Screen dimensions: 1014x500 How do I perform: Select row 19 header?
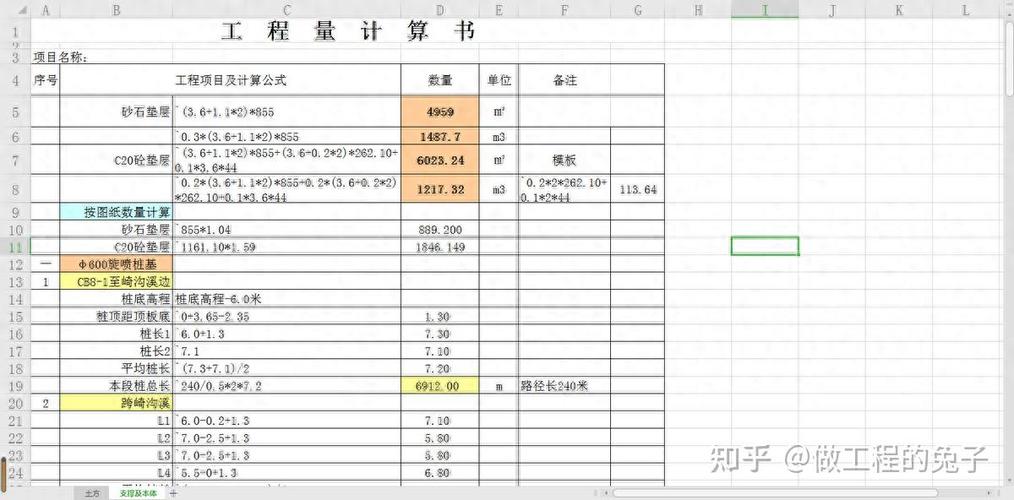click(x=16, y=386)
